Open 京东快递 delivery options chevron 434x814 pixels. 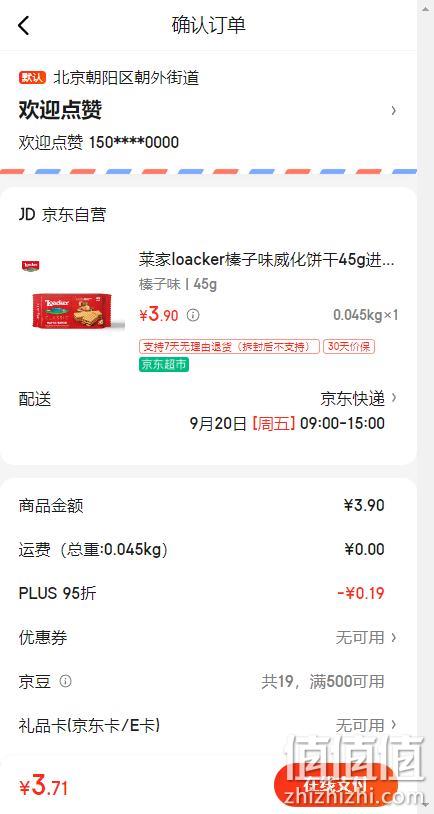point(394,398)
